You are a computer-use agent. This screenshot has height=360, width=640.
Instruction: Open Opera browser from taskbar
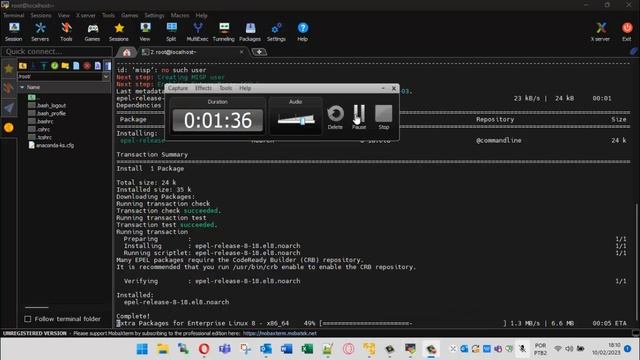[x=204, y=349]
